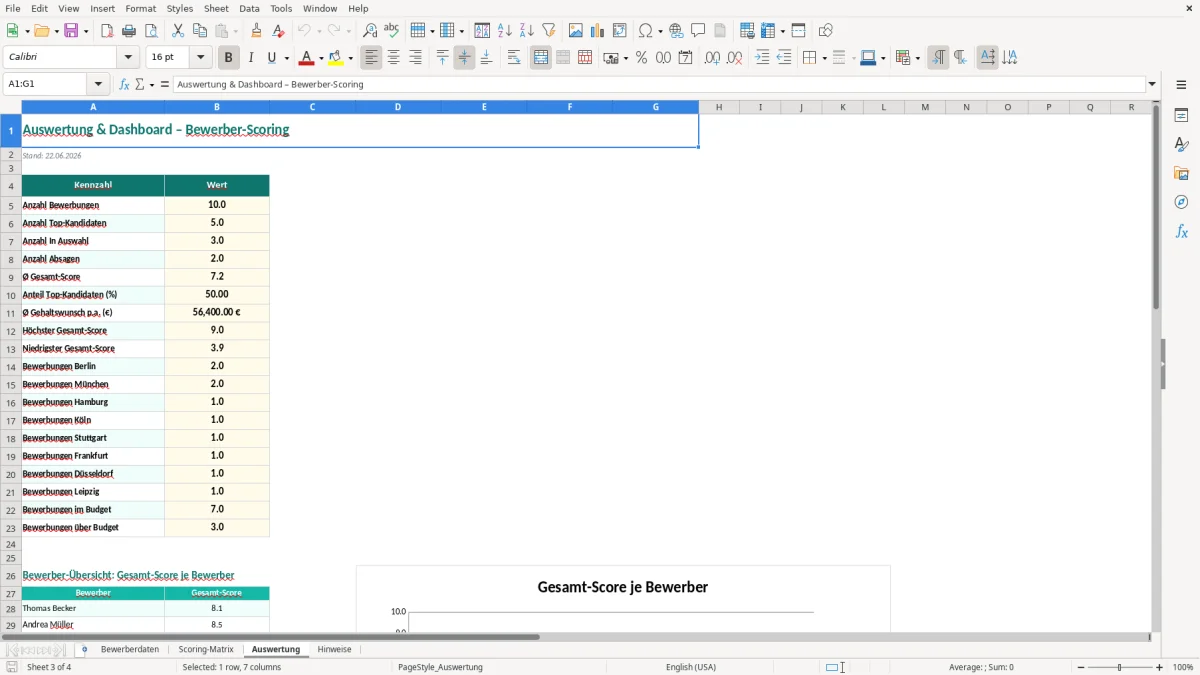Expand the formula bar
This screenshot has height=675, width=1200.
1152,85
